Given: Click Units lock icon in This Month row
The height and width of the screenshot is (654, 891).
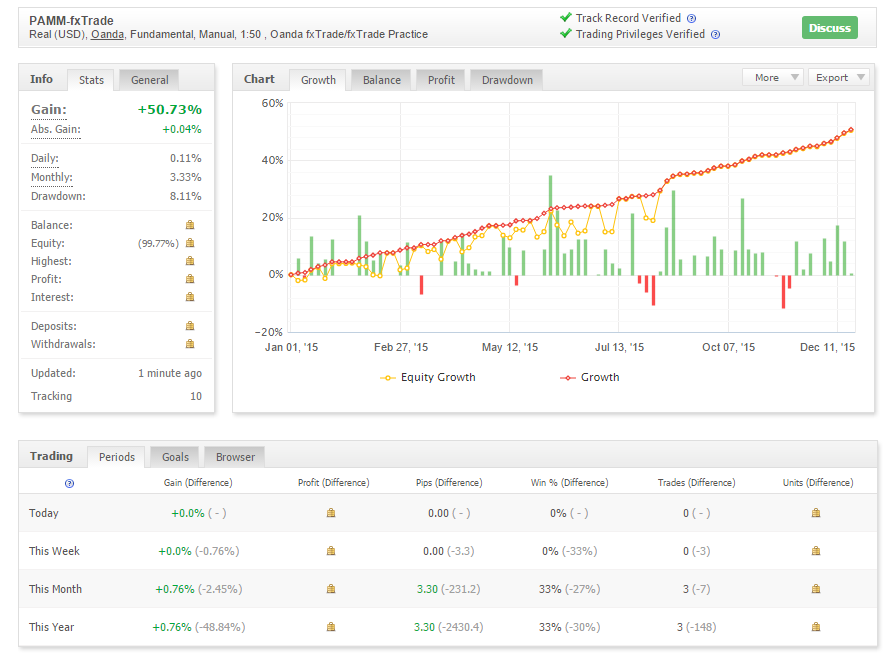Looking at the screenshot, I should point(816,589).
